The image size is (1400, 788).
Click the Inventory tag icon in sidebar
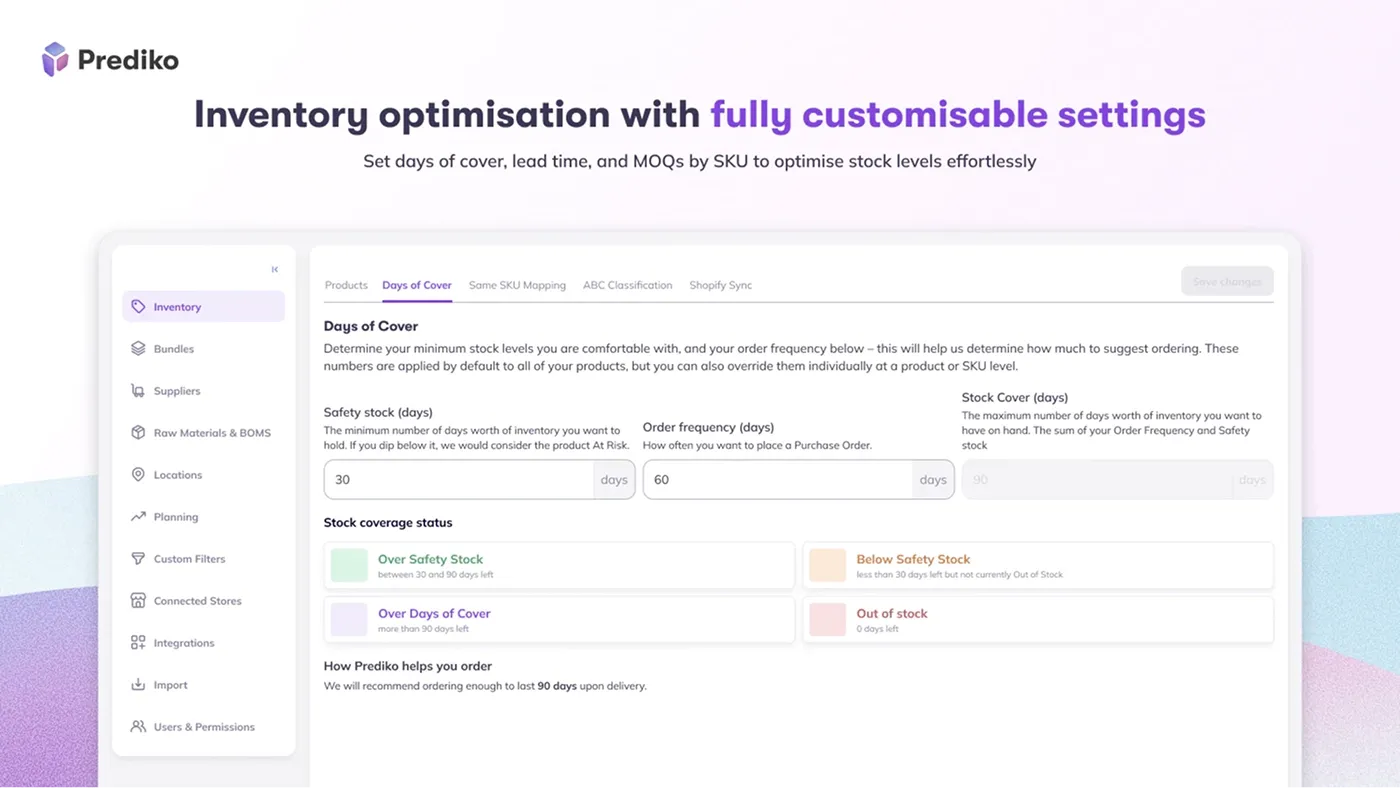click(x=138, y=307)
